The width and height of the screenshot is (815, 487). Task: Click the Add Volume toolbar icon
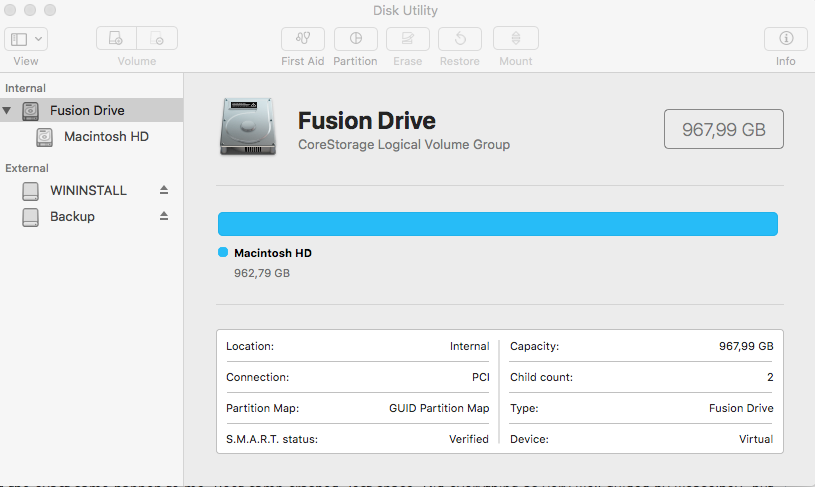pos(116,38)
